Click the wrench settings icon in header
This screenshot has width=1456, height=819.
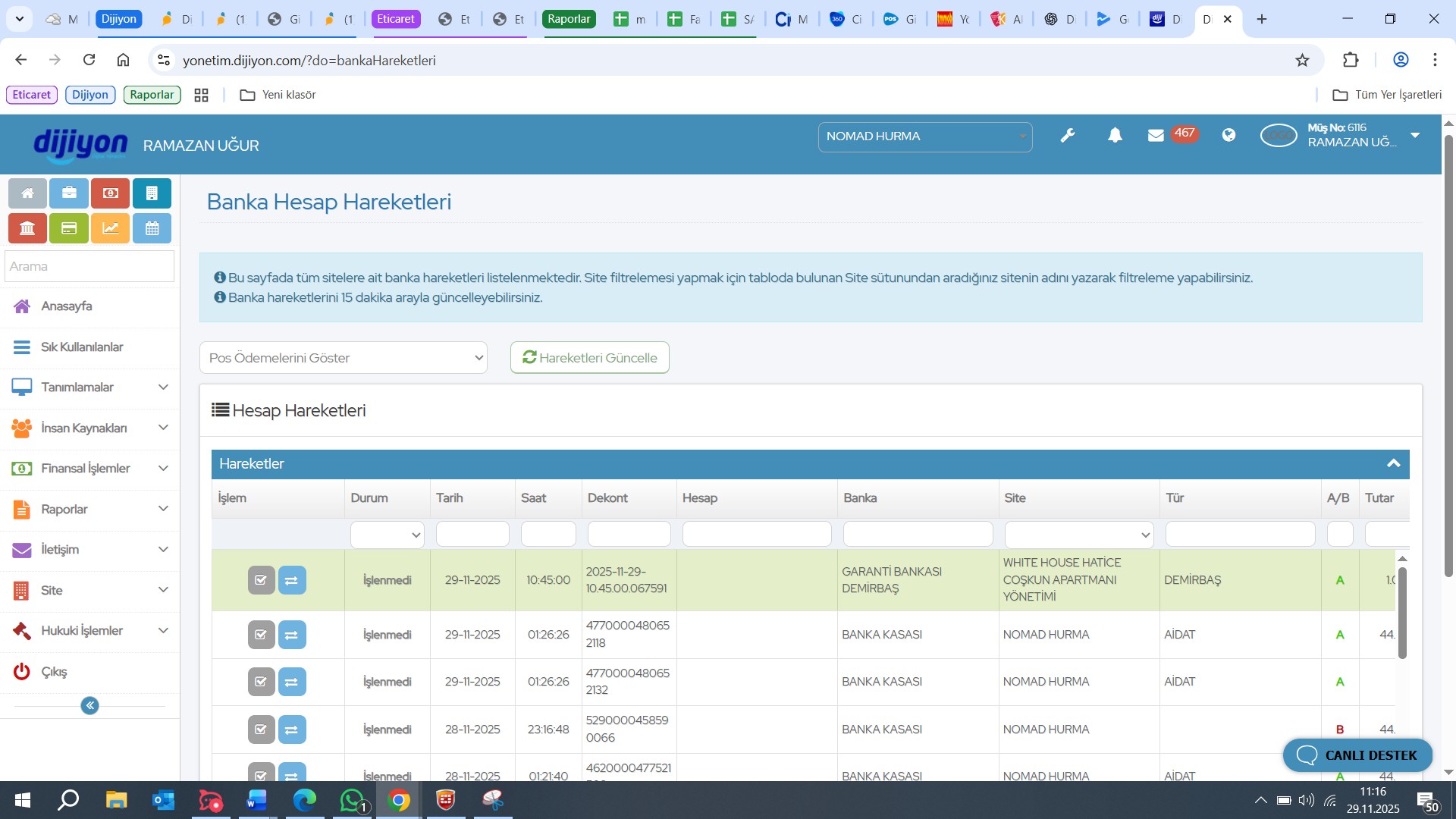click(x=1068, y=136)
